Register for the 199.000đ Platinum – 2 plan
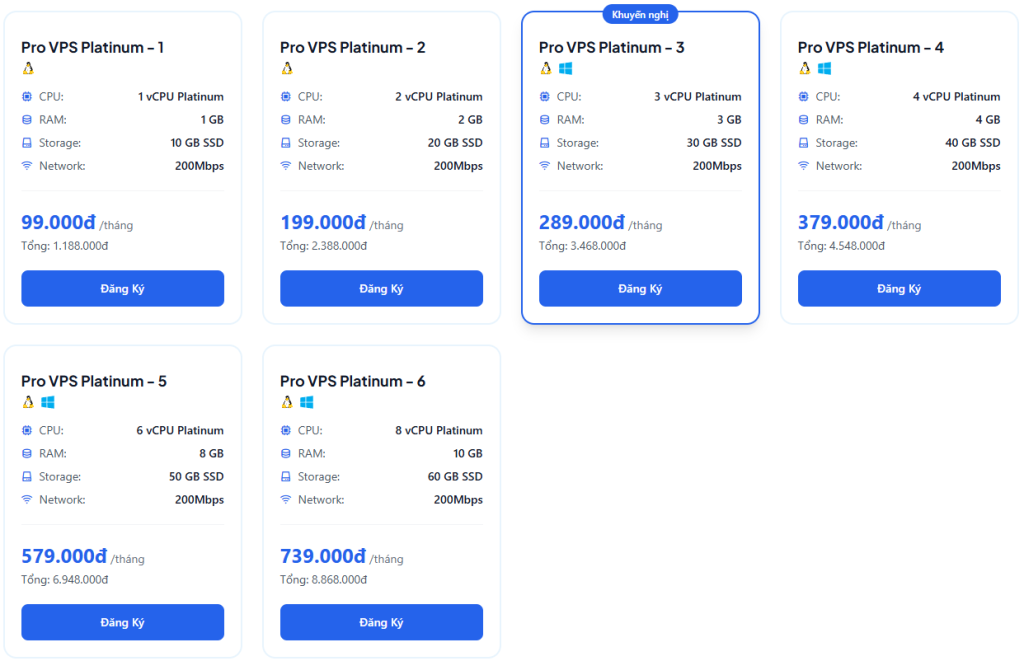Image resolution: width=1024 pixels, height=661 pixels. tap(381, 289)
